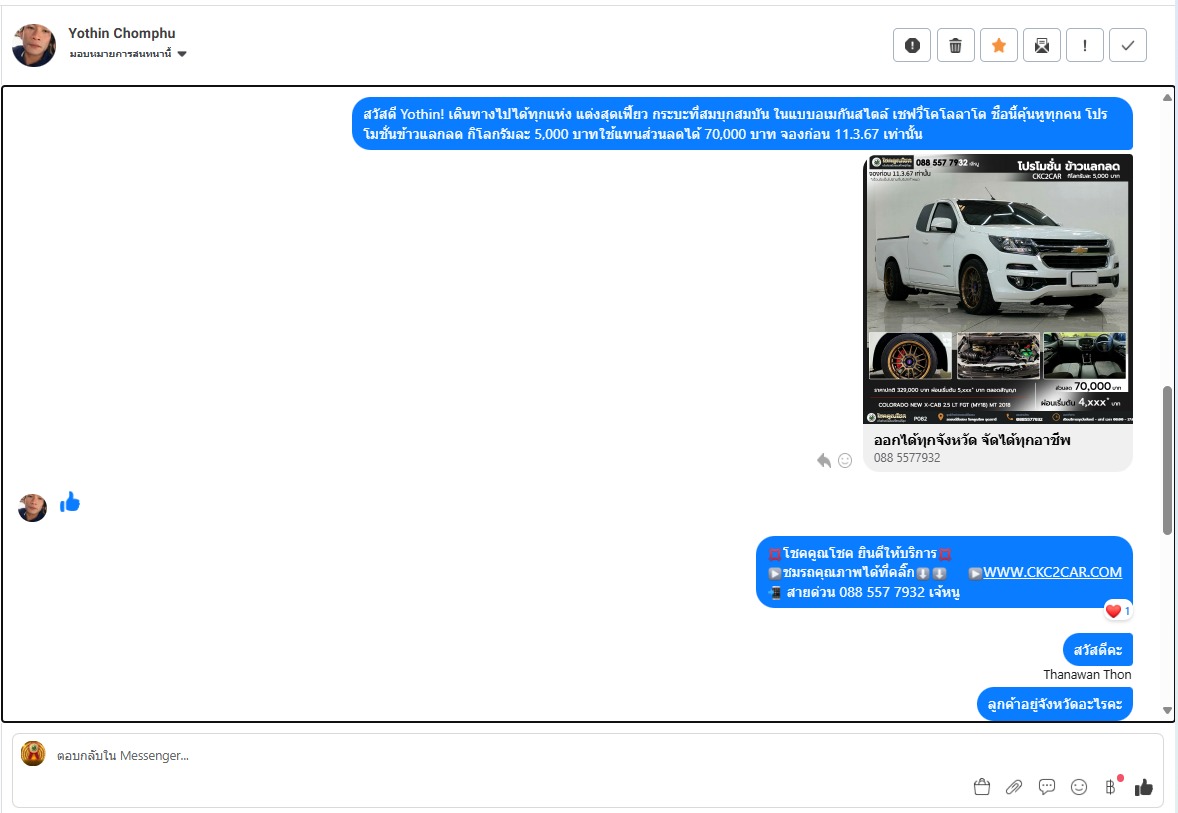This screenshot has width=1178, height=813.
Task: Delete conversation with the trash icon
Action: pyautogui.click(x=955, y=45)
